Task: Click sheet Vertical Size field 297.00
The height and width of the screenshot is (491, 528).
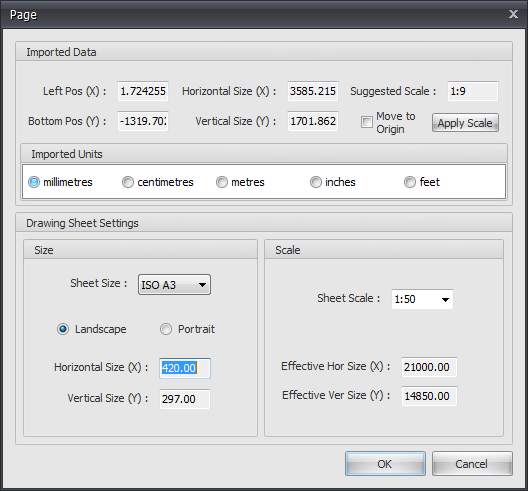Action: point(185,399)
